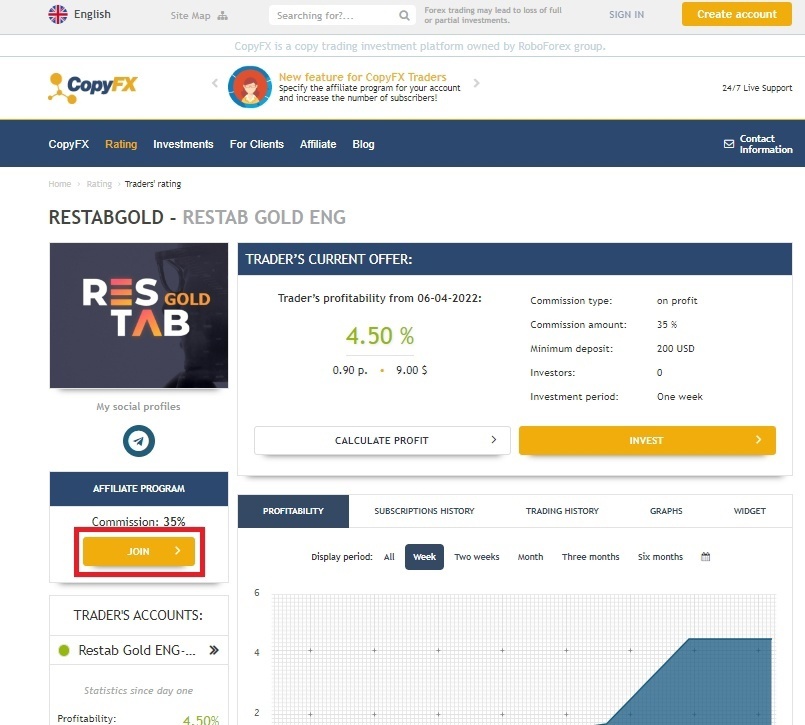The image size is (805, 725).
Task: Click the Restab Gold ENG account row
Action: click(139, 650)
